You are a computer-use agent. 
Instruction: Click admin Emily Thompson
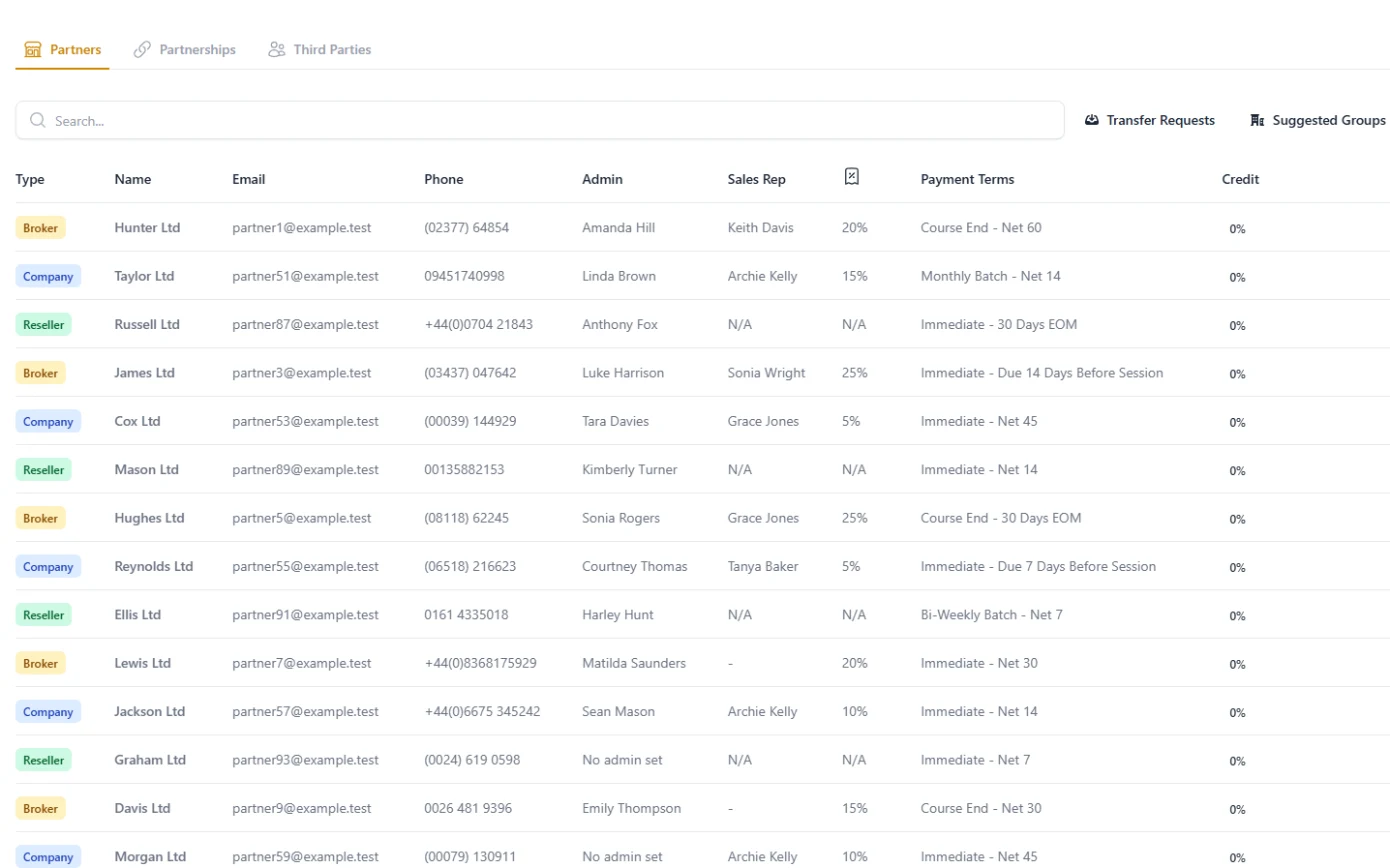point(631,808)
